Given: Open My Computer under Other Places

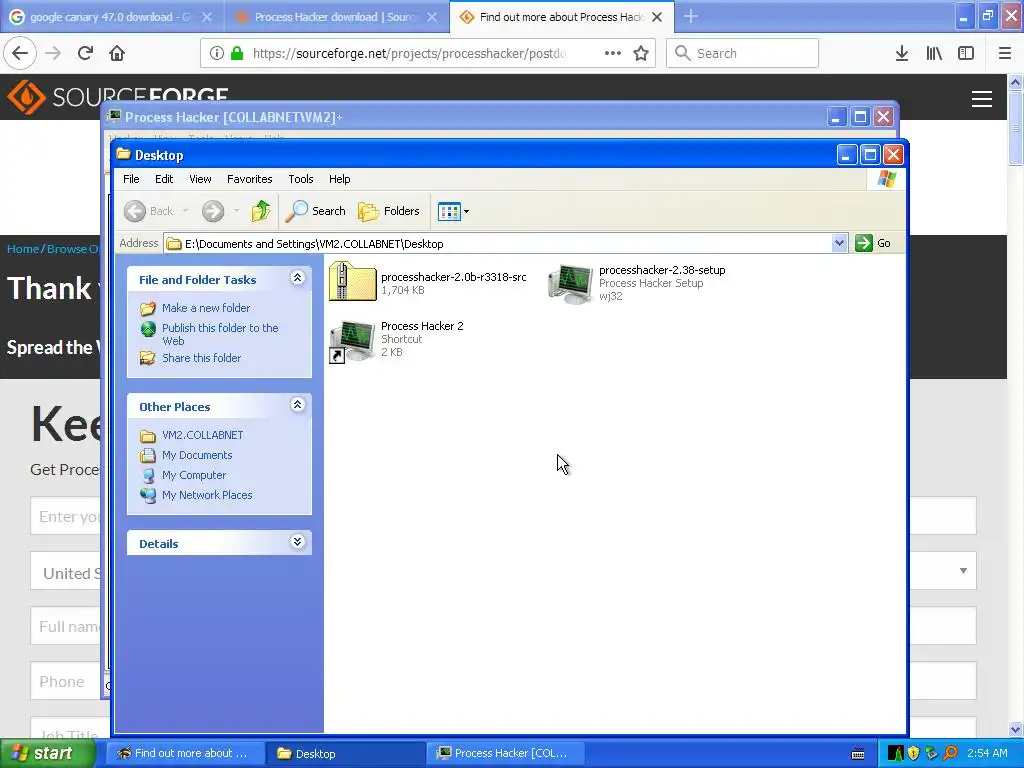Looking at the screenshot, I should point(194,475).
